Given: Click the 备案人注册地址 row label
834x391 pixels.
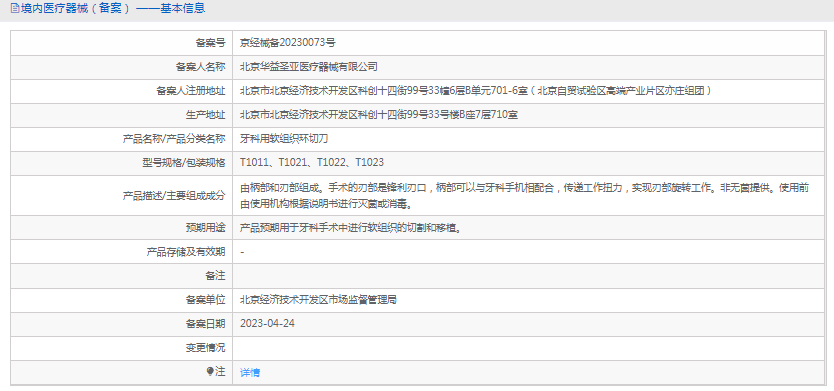Looking at the screenshot, I should tap(190, 91).
